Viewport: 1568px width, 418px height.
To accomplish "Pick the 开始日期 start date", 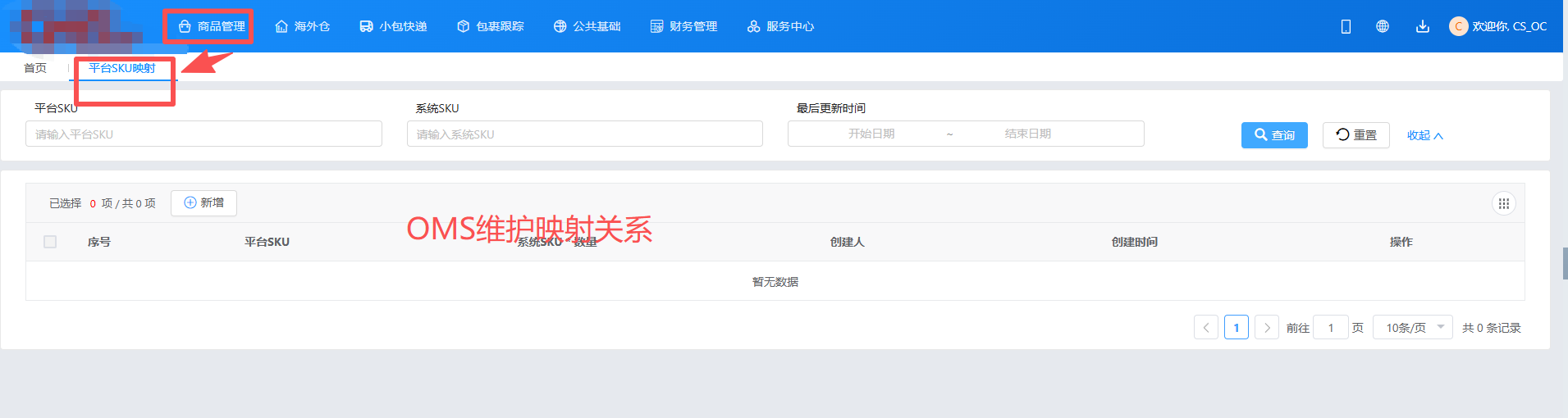I will coord(871,134).
